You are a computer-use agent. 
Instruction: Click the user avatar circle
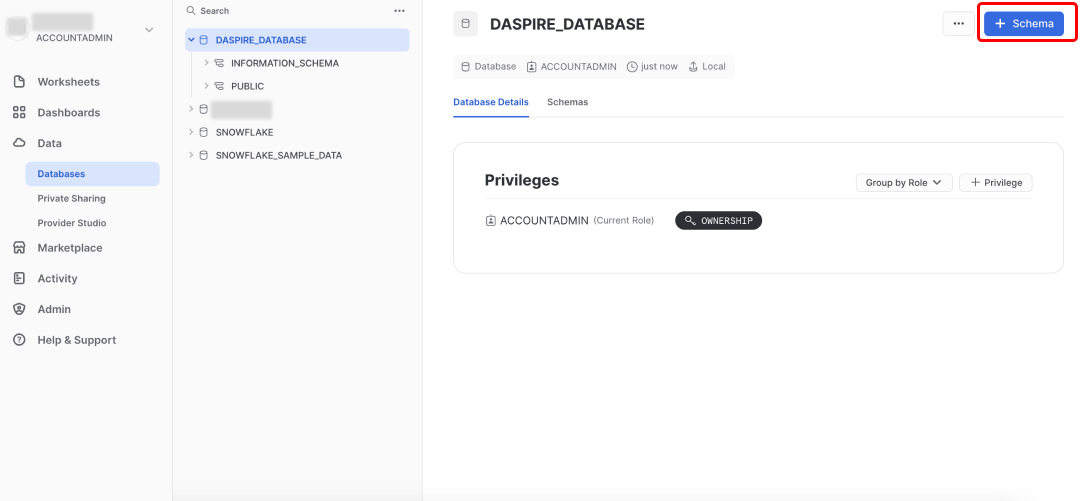(19, 27)
